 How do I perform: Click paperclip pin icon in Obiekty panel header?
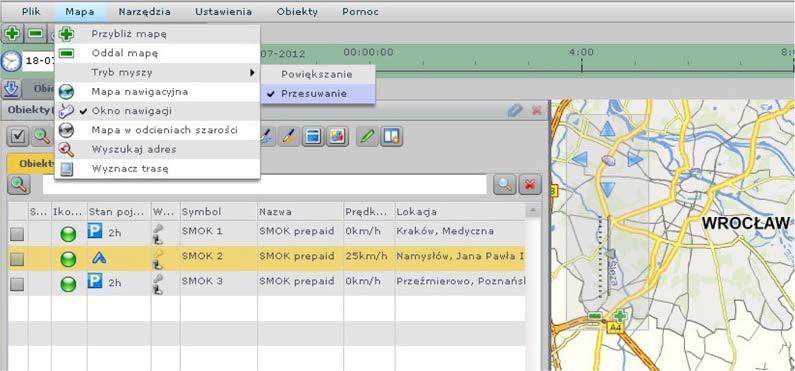[515, 110]
